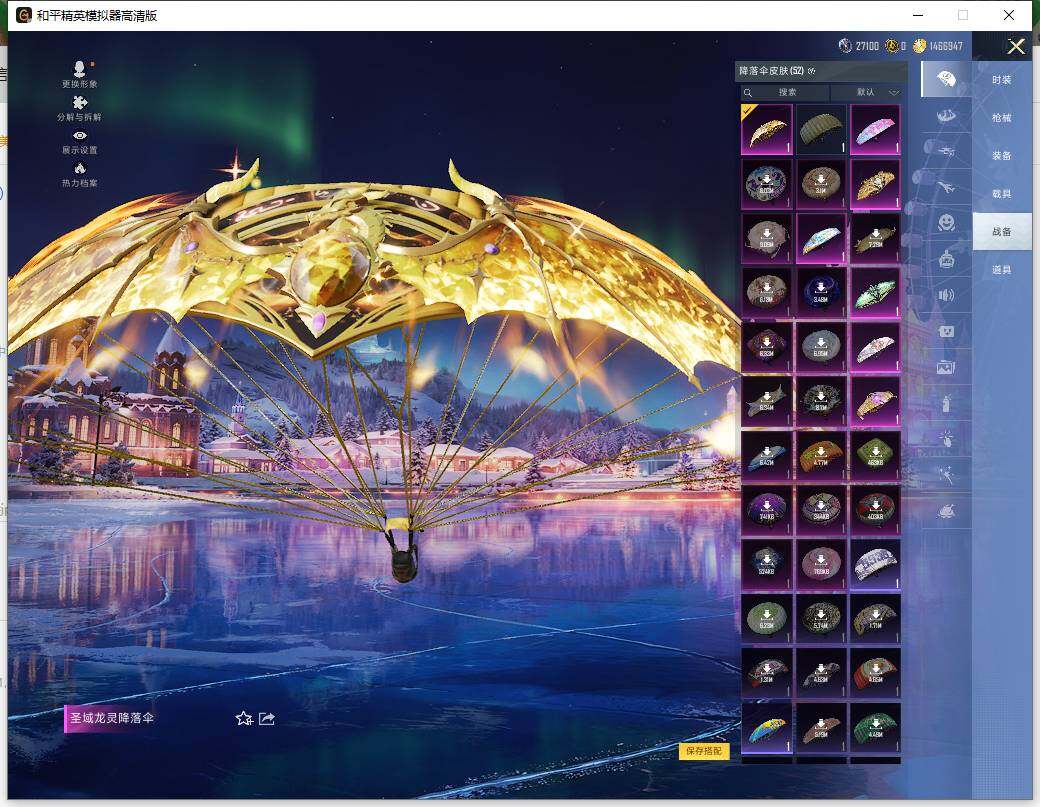This screenshot has height=807, width=1040.
Task: Select the plain olive green default parachute
Action: pos(821,130)
